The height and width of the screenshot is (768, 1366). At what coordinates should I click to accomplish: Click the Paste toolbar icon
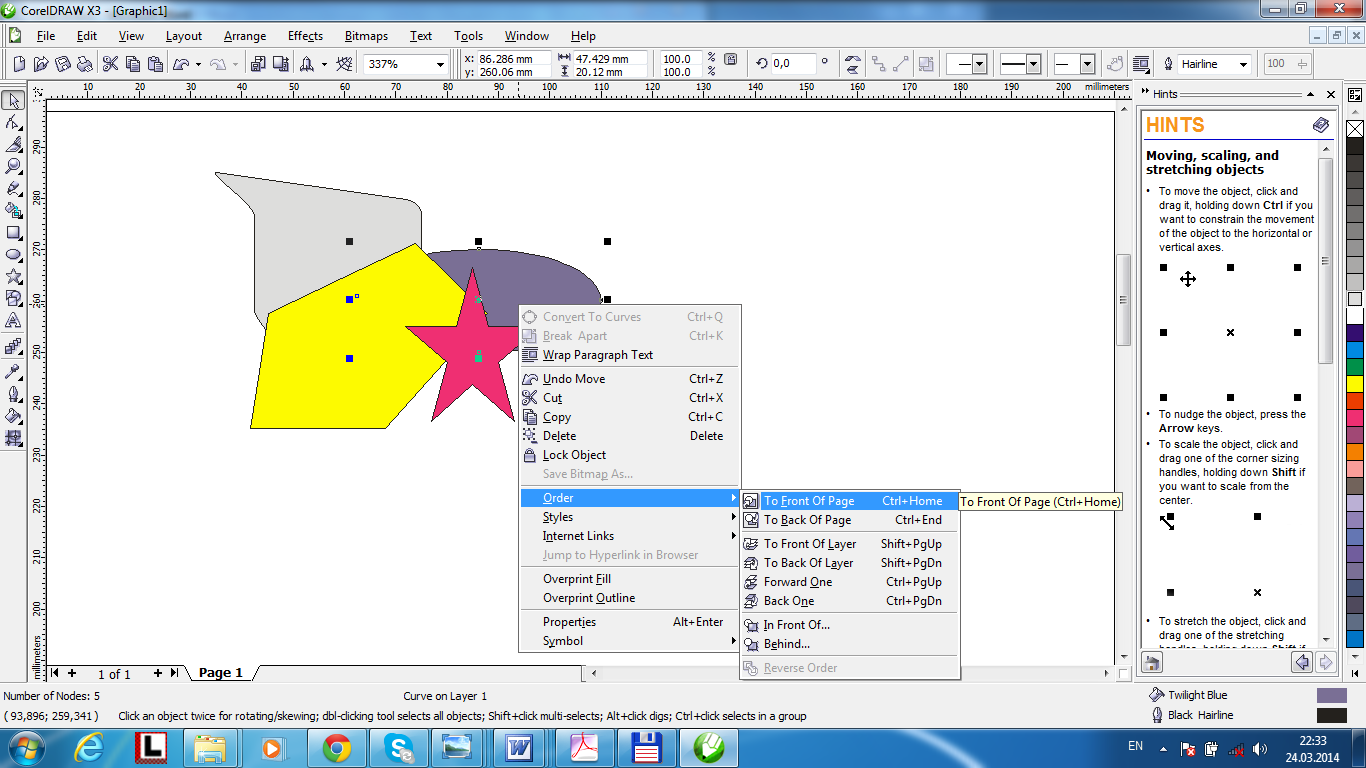(155, 64)
